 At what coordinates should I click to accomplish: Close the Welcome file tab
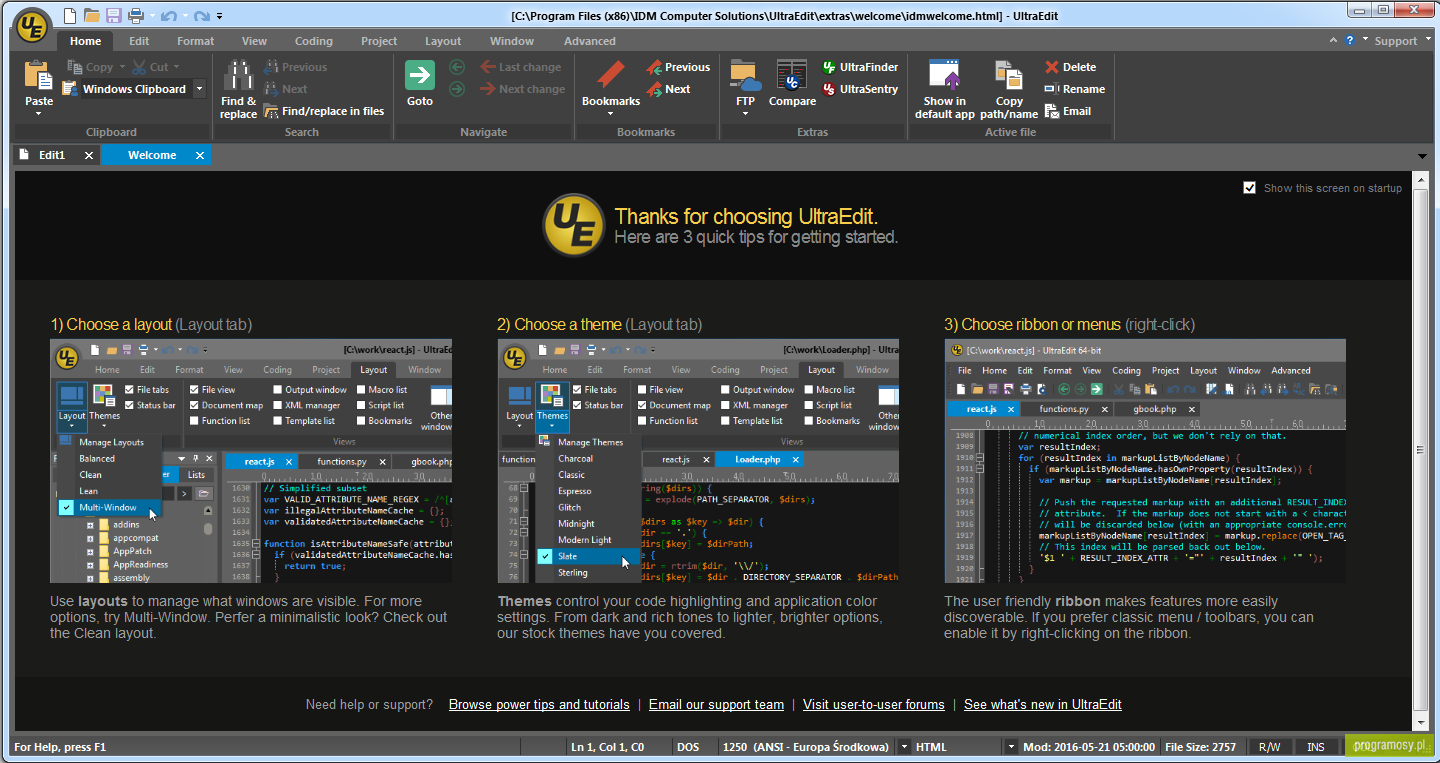click(x=200, y=155)
